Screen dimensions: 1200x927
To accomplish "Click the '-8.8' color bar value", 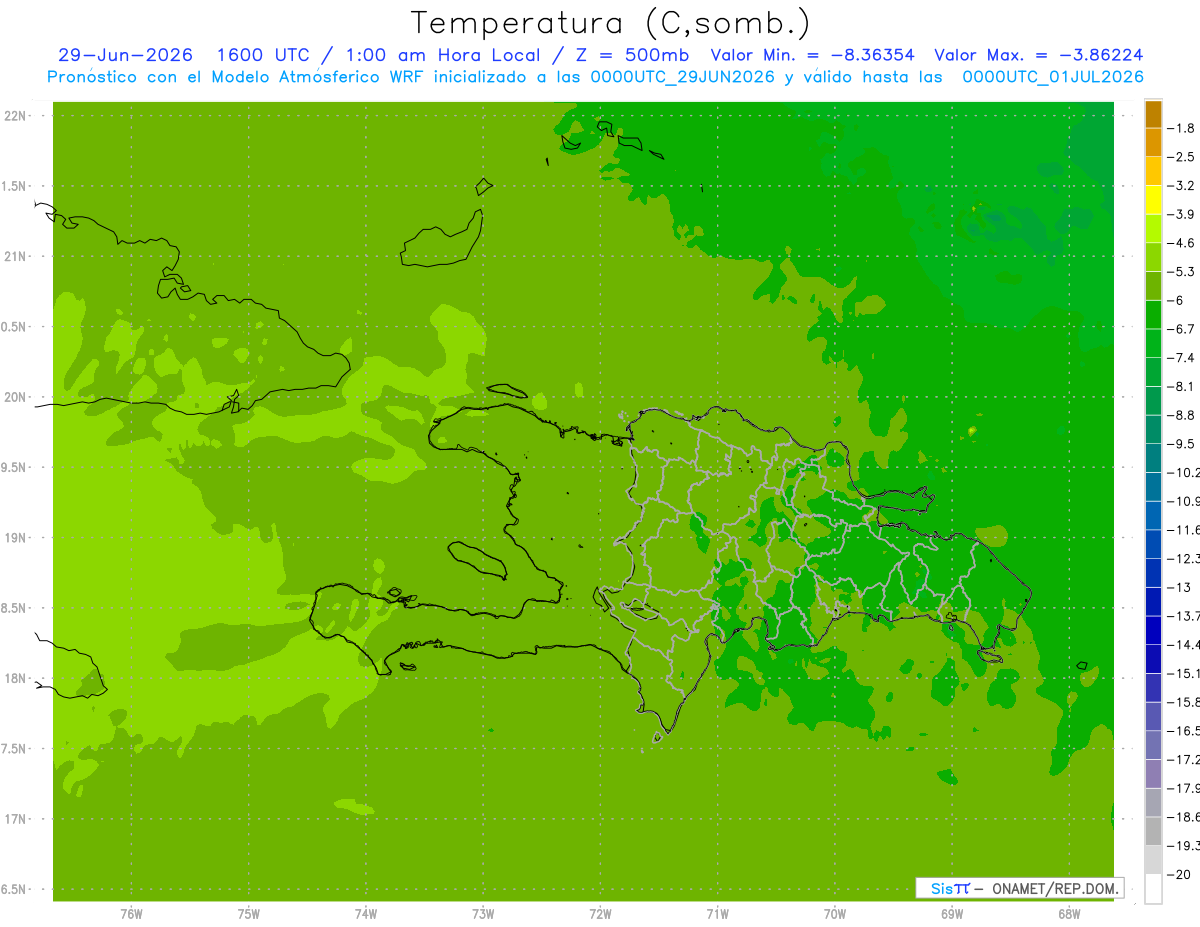I will (x=1181, y=415).
